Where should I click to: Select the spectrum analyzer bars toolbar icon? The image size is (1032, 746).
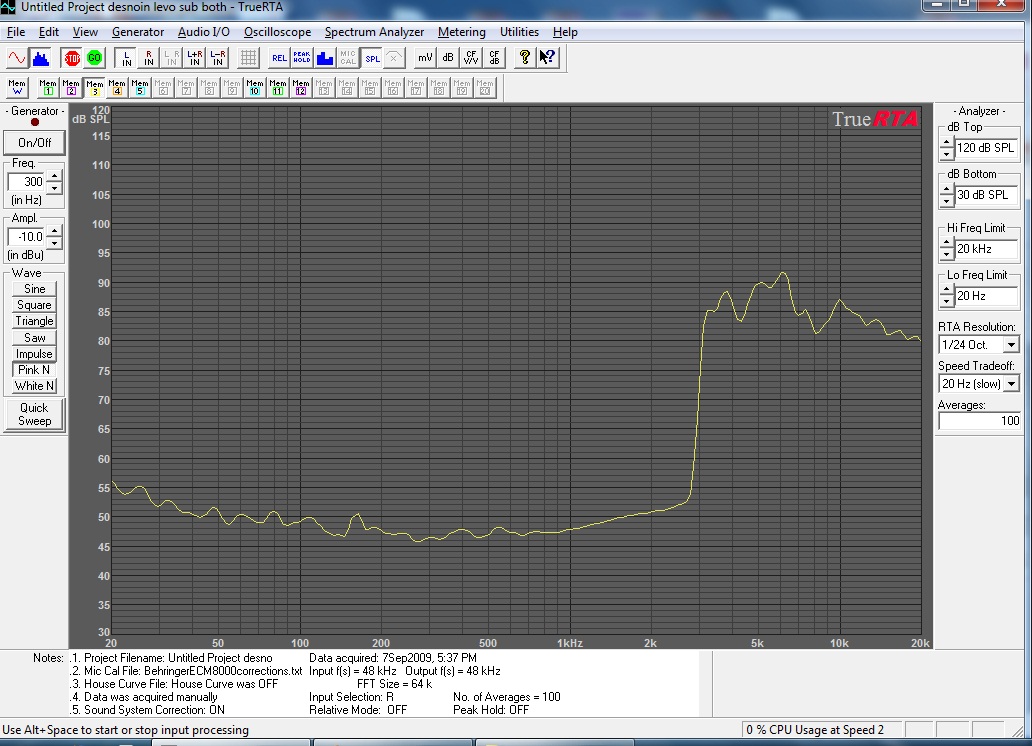point(41,58)
